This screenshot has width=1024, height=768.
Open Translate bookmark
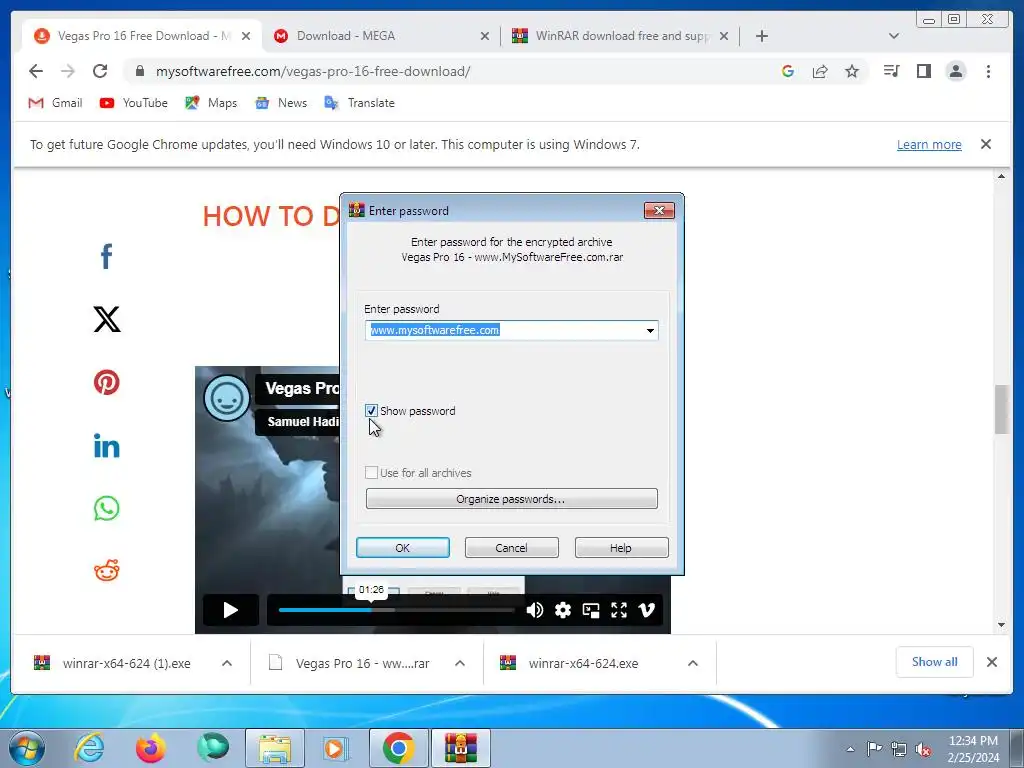(x=360, y=103)
